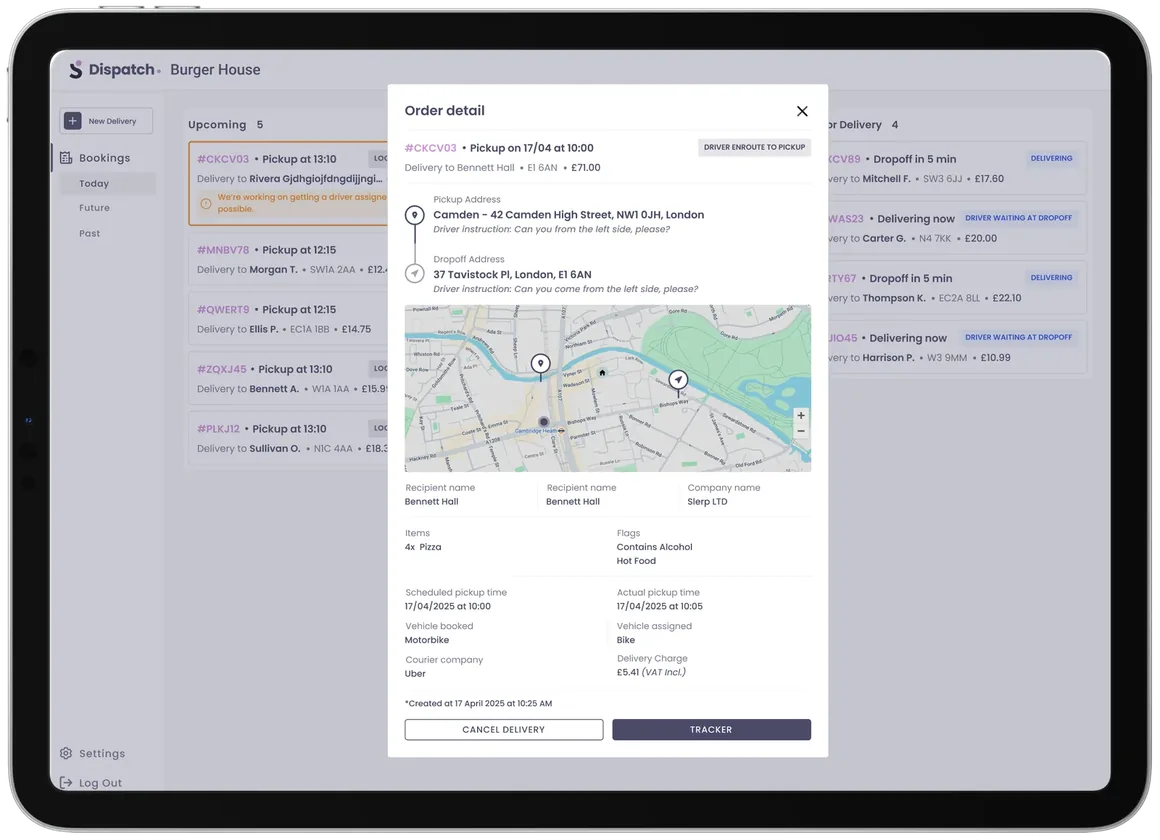
Task: Open the Thompson K. delivery card
Action: click(x=957, y=287)
